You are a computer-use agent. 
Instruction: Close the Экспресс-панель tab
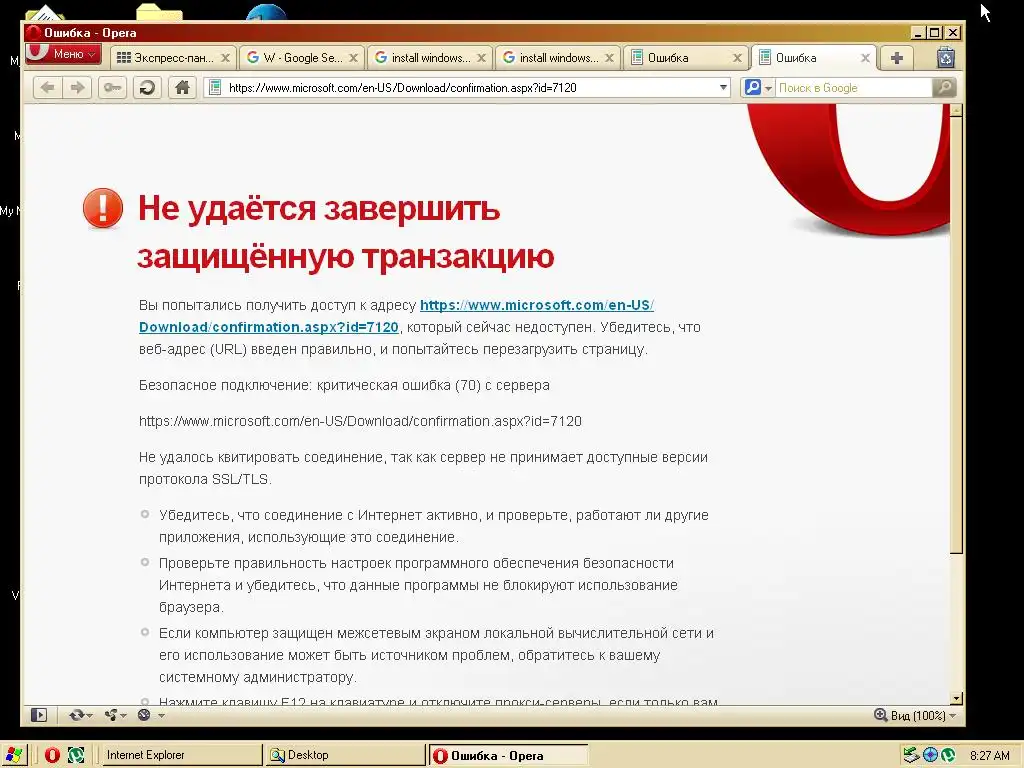pyautogui.click(x=225, y=58)
